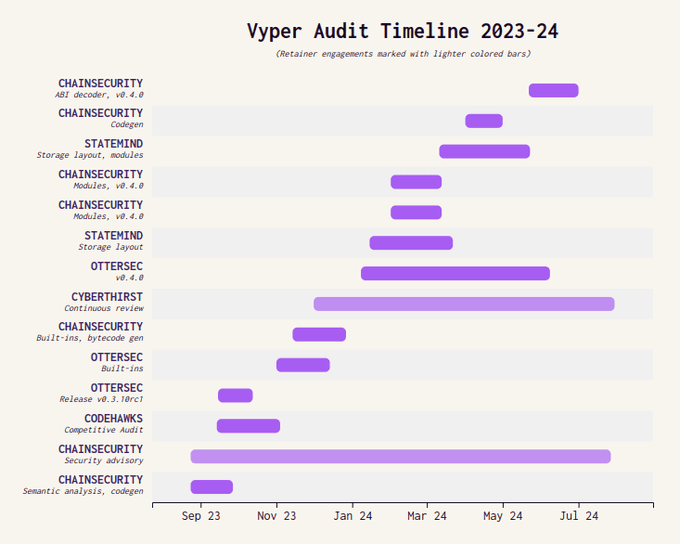Select the ChainSecurity "Built-ins, bytecode gen" bar
This screenshot has width=680, height=544.
point(319,335)
